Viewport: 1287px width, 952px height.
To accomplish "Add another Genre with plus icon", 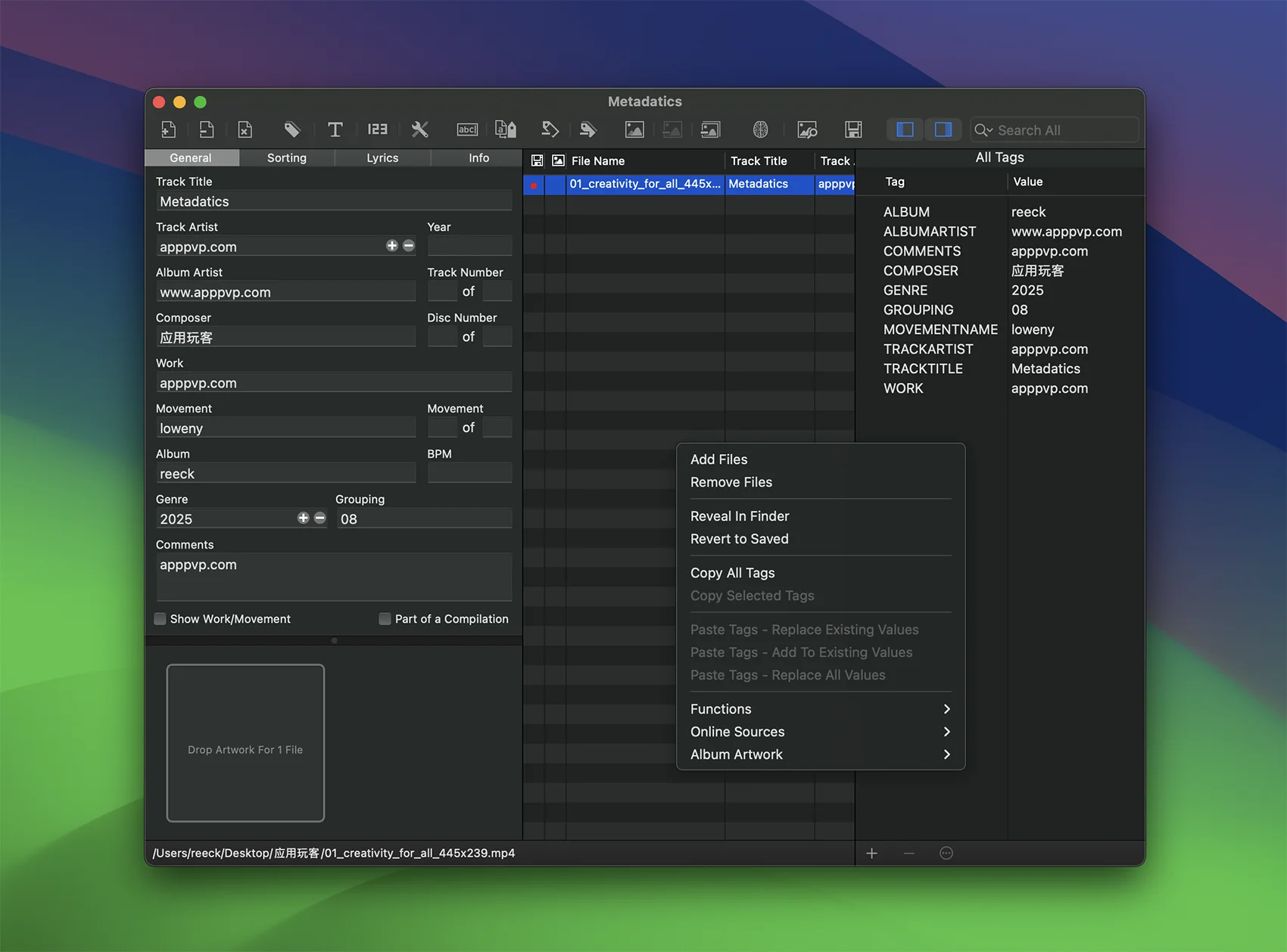I will tap(303, 518).
